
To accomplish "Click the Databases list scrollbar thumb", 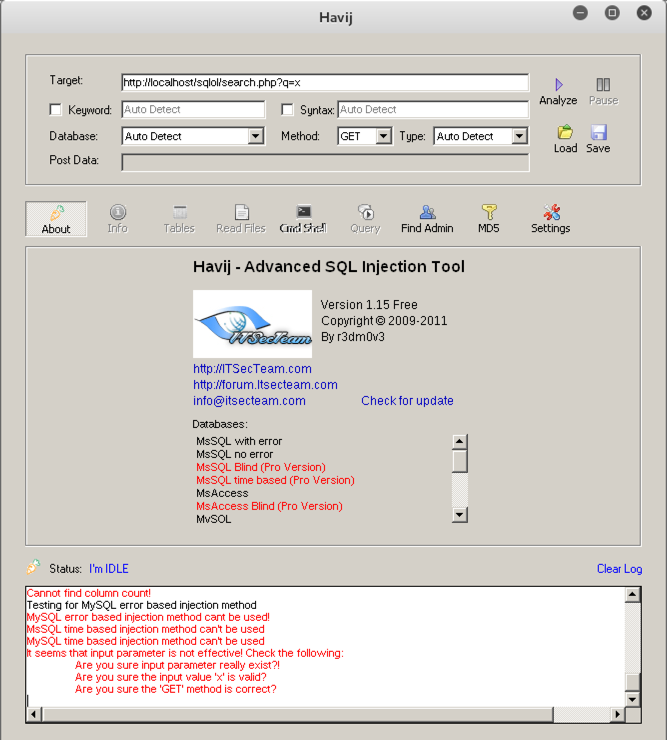I will (x=460, y=461).
